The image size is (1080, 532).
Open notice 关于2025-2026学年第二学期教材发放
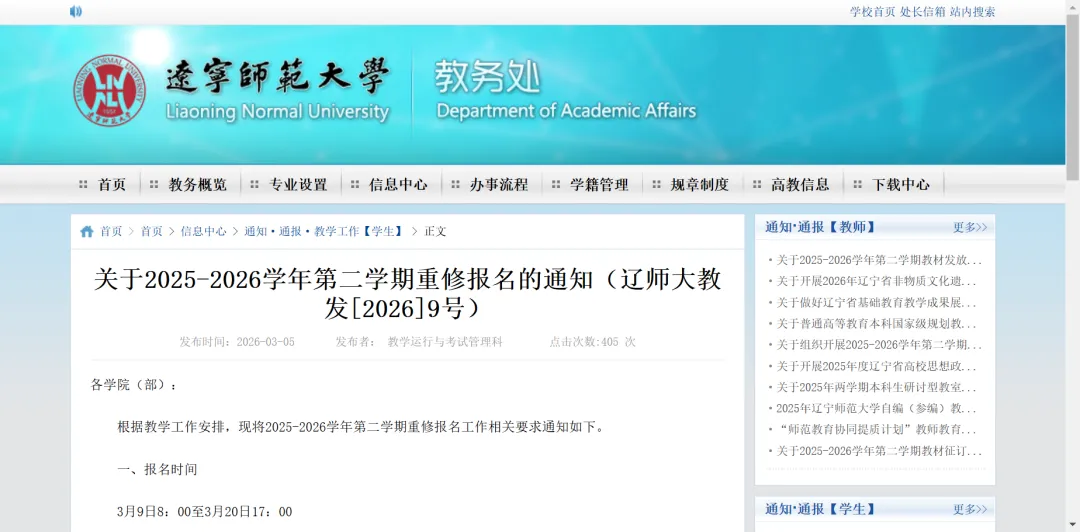[x=879, y=260]
